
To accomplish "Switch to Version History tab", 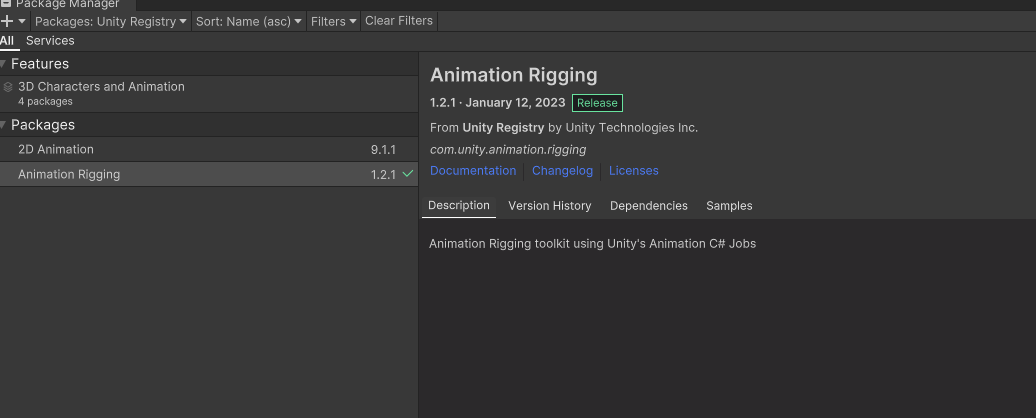I will click(x=550, y=206).
